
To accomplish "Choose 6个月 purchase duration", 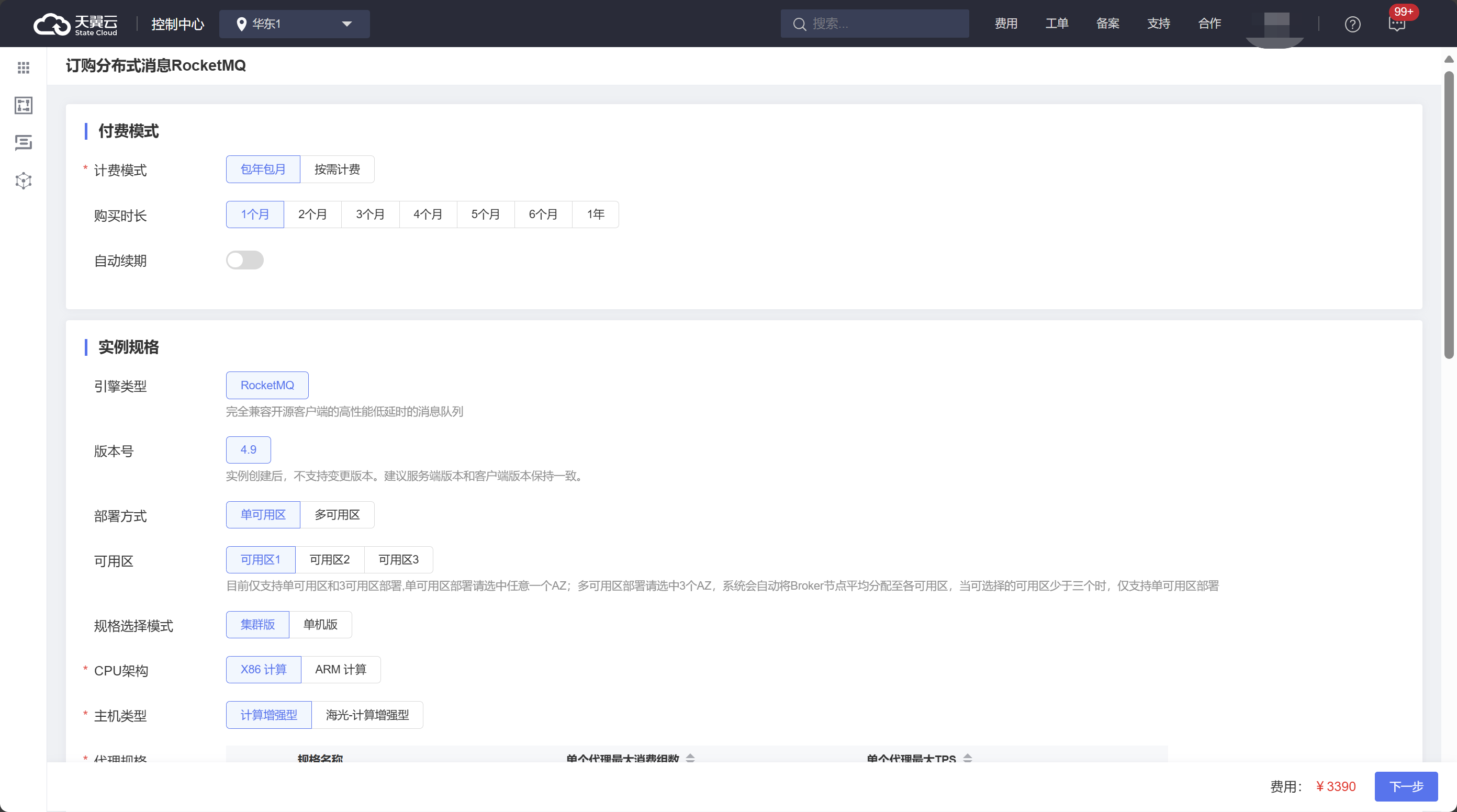I will point(544,215).
